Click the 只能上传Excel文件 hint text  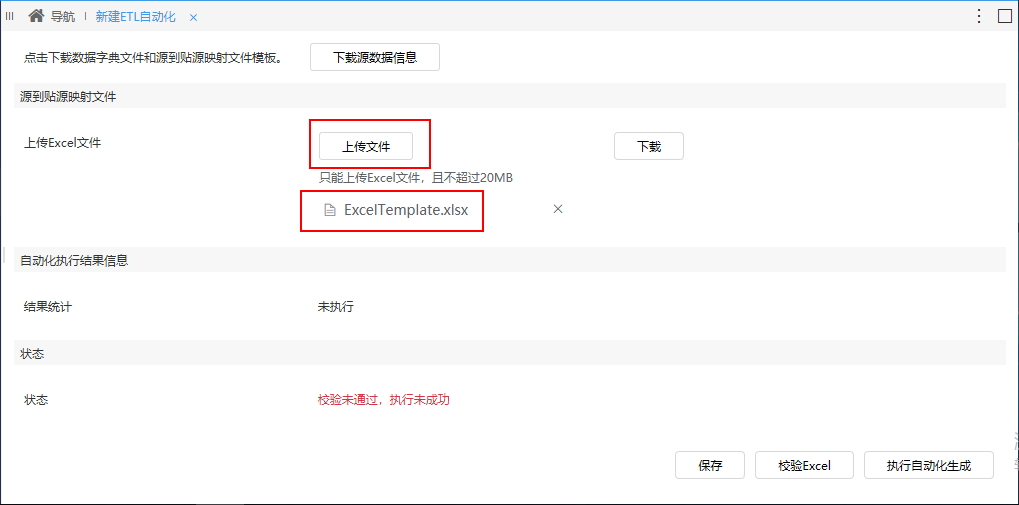point(416,177)
